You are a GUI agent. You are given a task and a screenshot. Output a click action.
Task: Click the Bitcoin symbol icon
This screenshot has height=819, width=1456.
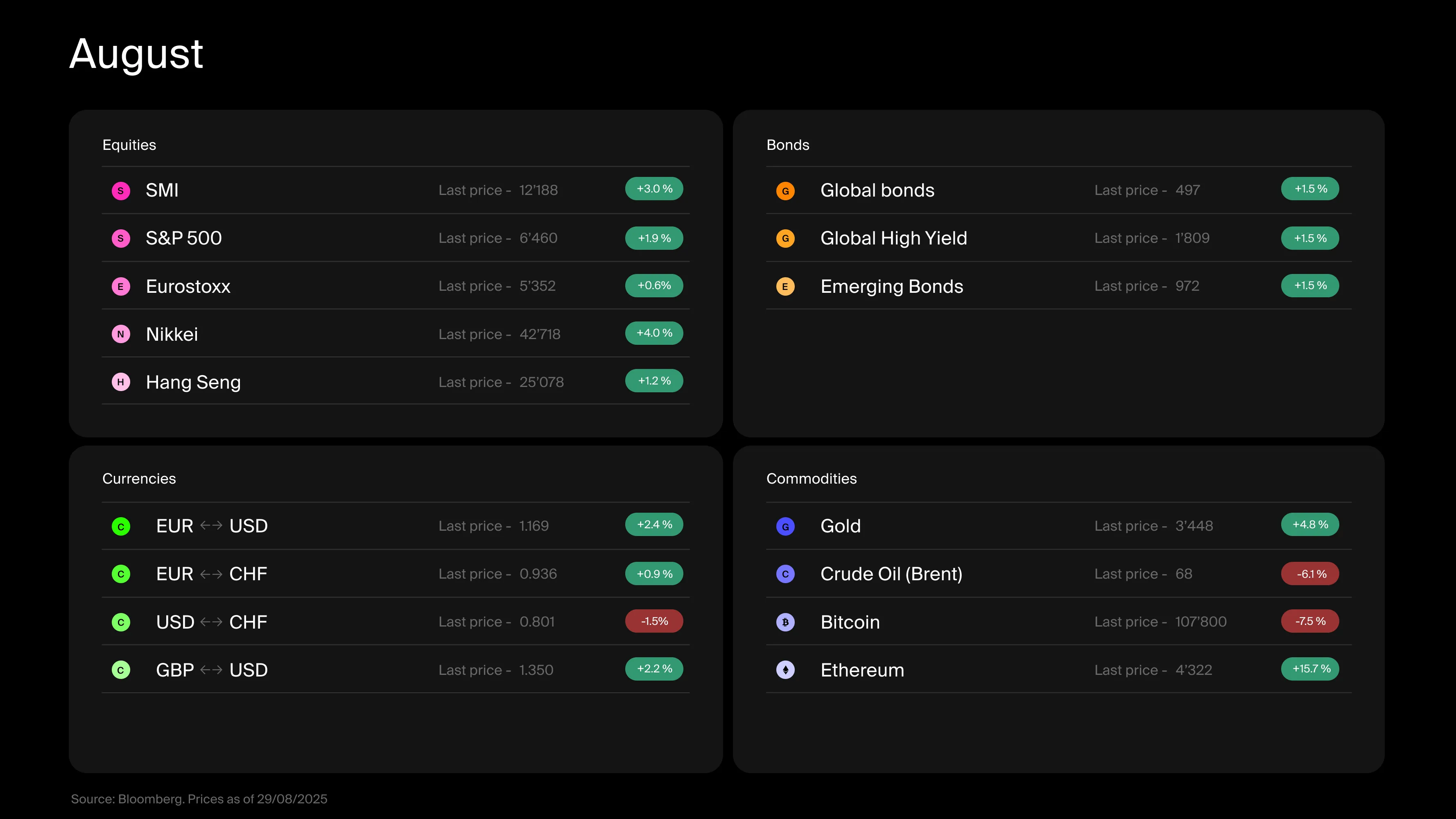(x=785, y=622)
